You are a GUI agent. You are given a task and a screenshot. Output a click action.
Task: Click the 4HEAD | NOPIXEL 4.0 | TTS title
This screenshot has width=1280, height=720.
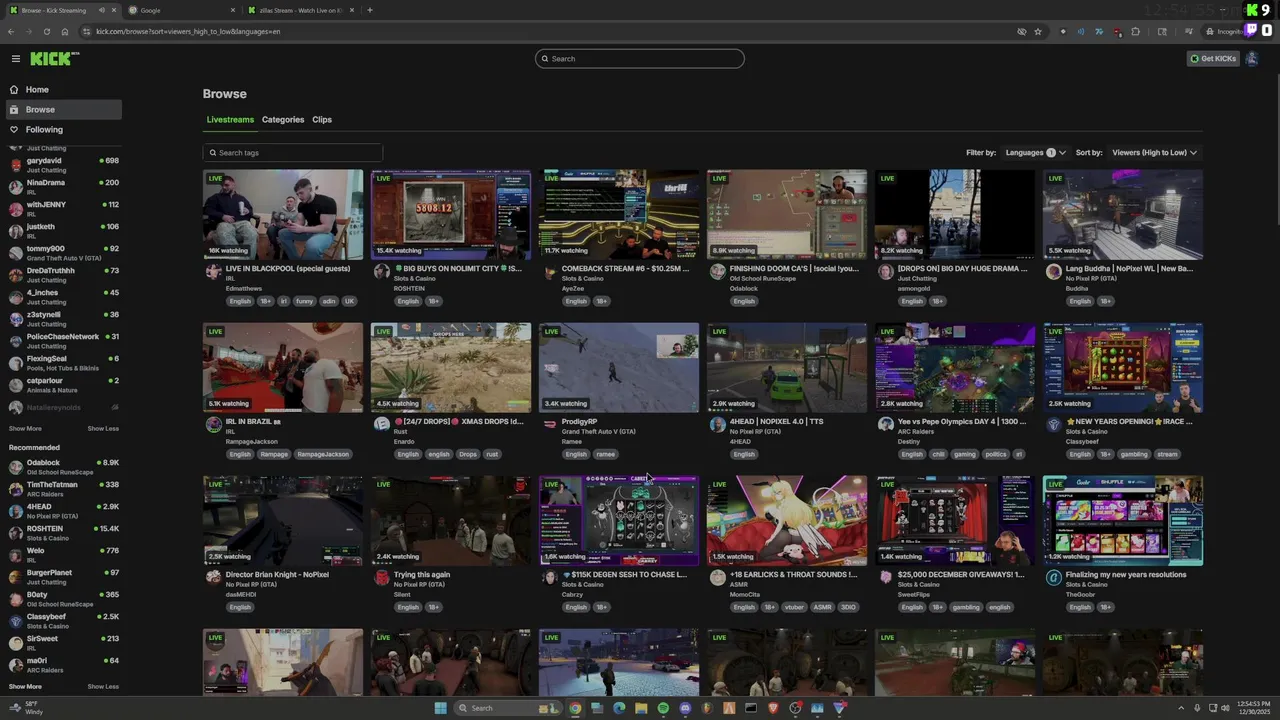pyautogui.click(x=777, y=422)
